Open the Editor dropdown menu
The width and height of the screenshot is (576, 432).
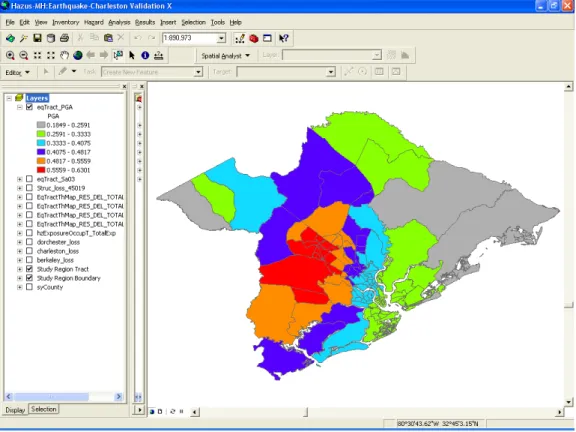17,73
